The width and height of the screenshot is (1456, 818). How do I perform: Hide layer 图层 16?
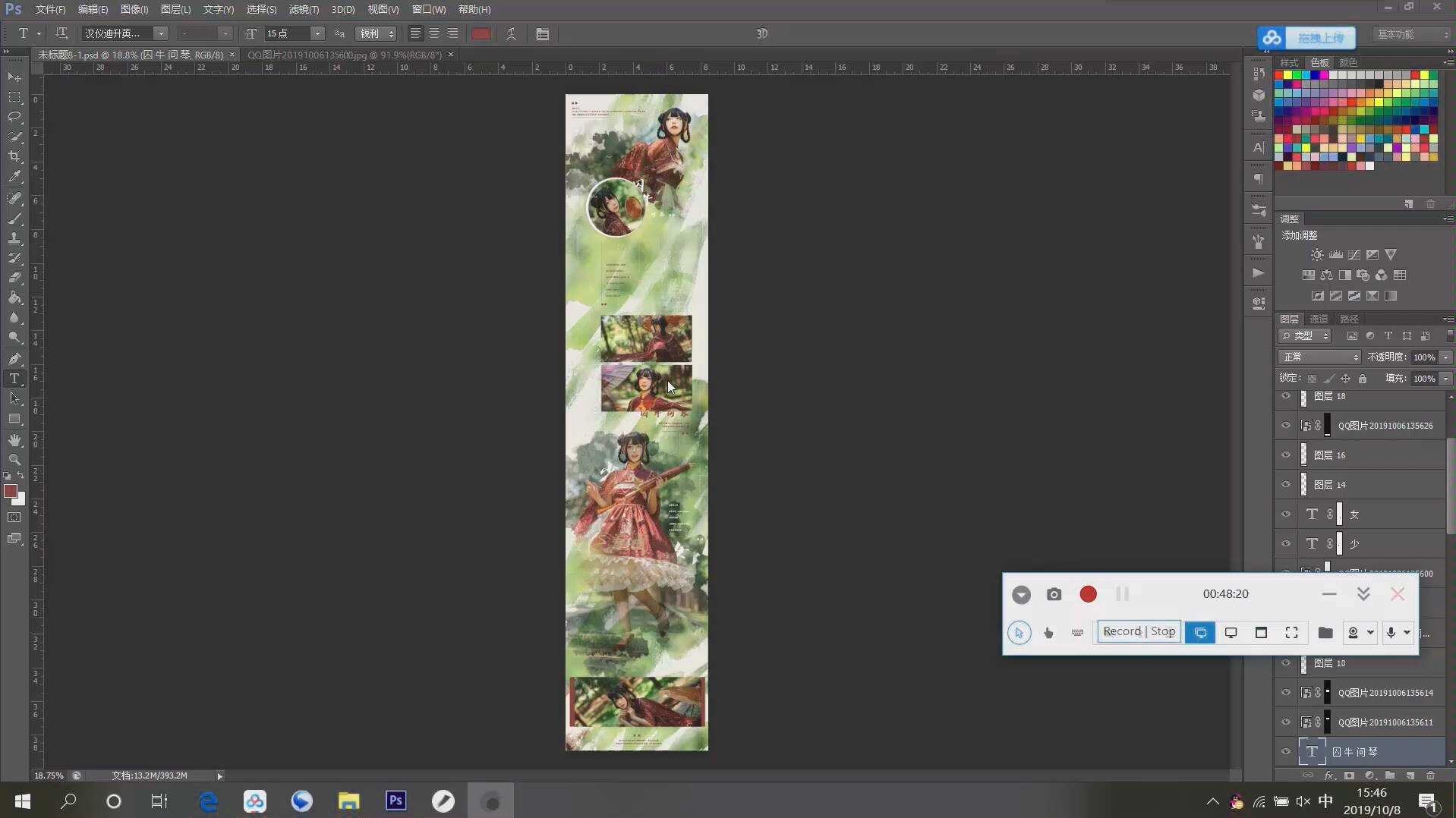click(1286, 455)
